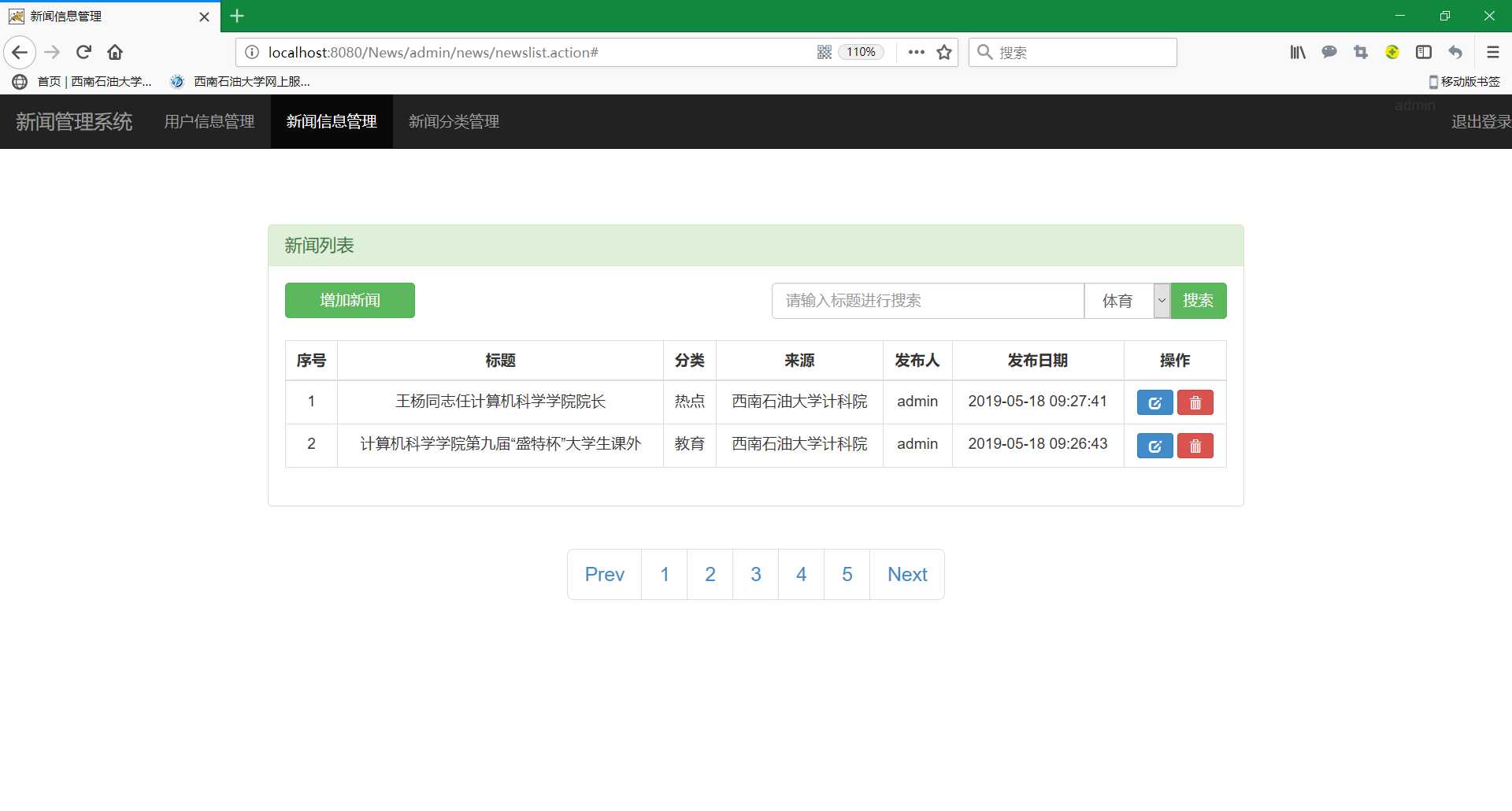Click the browser forward arrow
Image resolution: width=1512 pixels, height=811 pixels.
[52, 53]
